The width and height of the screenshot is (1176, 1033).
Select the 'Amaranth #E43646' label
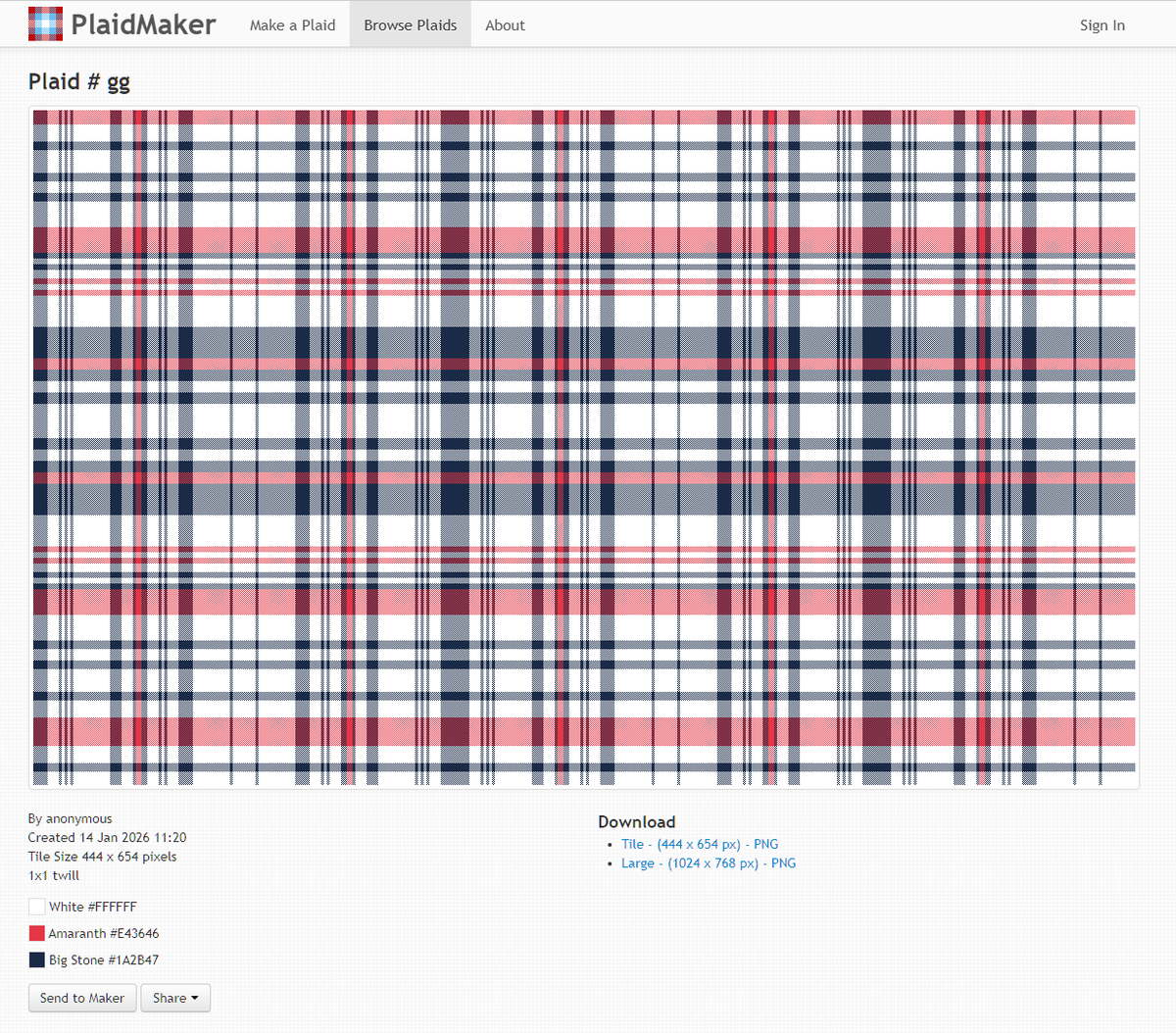click(104, 933)
